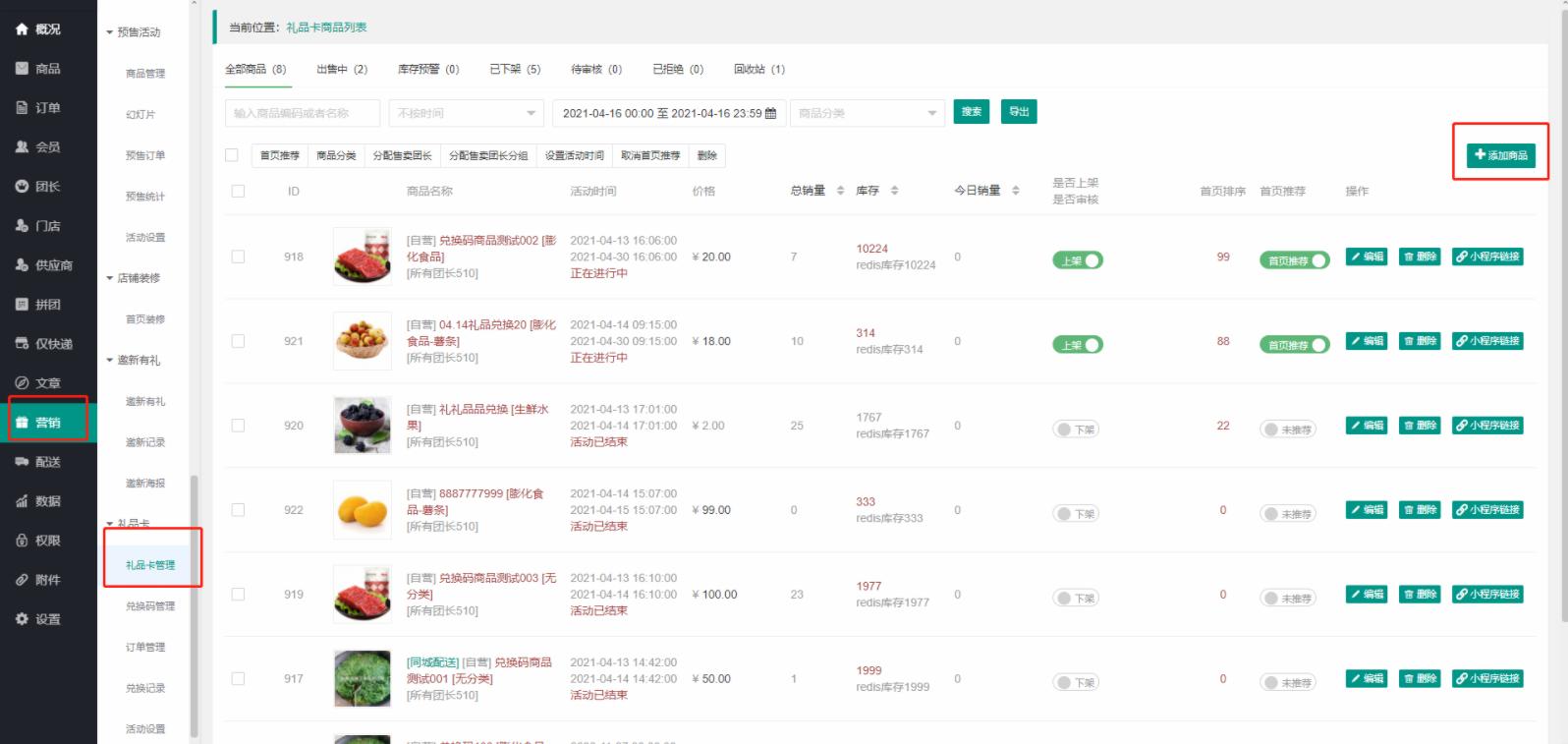
Task: Tick the checkbox for product 920
Action: pyautogui.click(x=238, y=426)
